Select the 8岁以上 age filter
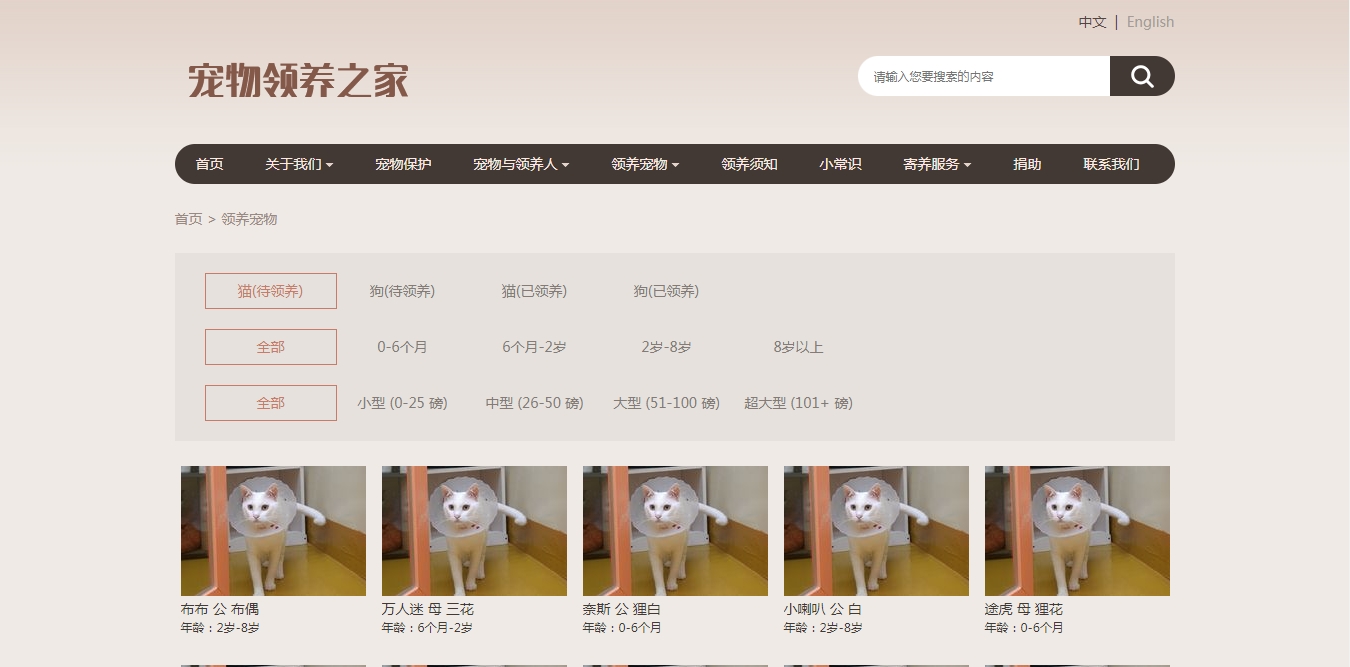Image resolution: width=1350 pixels, height=667 pixels. [x=798, y=347]
